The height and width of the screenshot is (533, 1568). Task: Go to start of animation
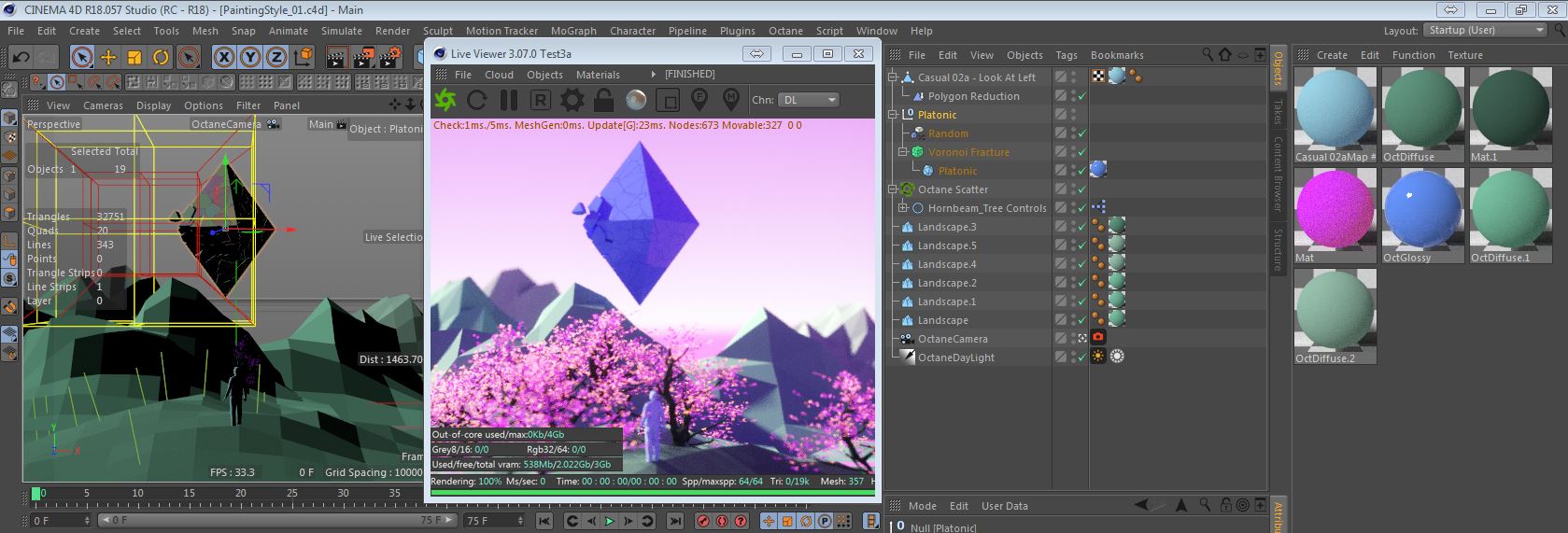[x=544, y=521]
